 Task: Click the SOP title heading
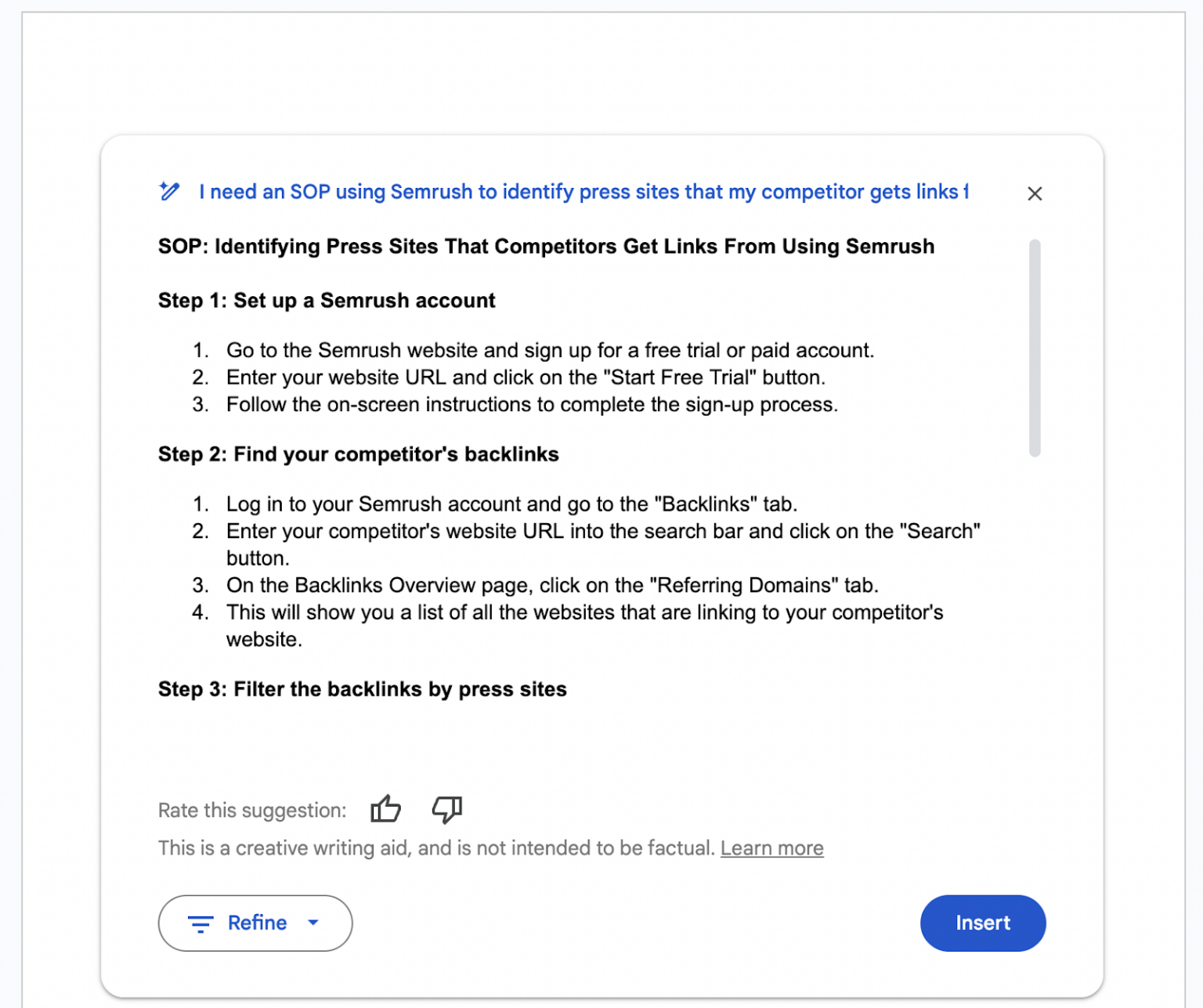546,246
